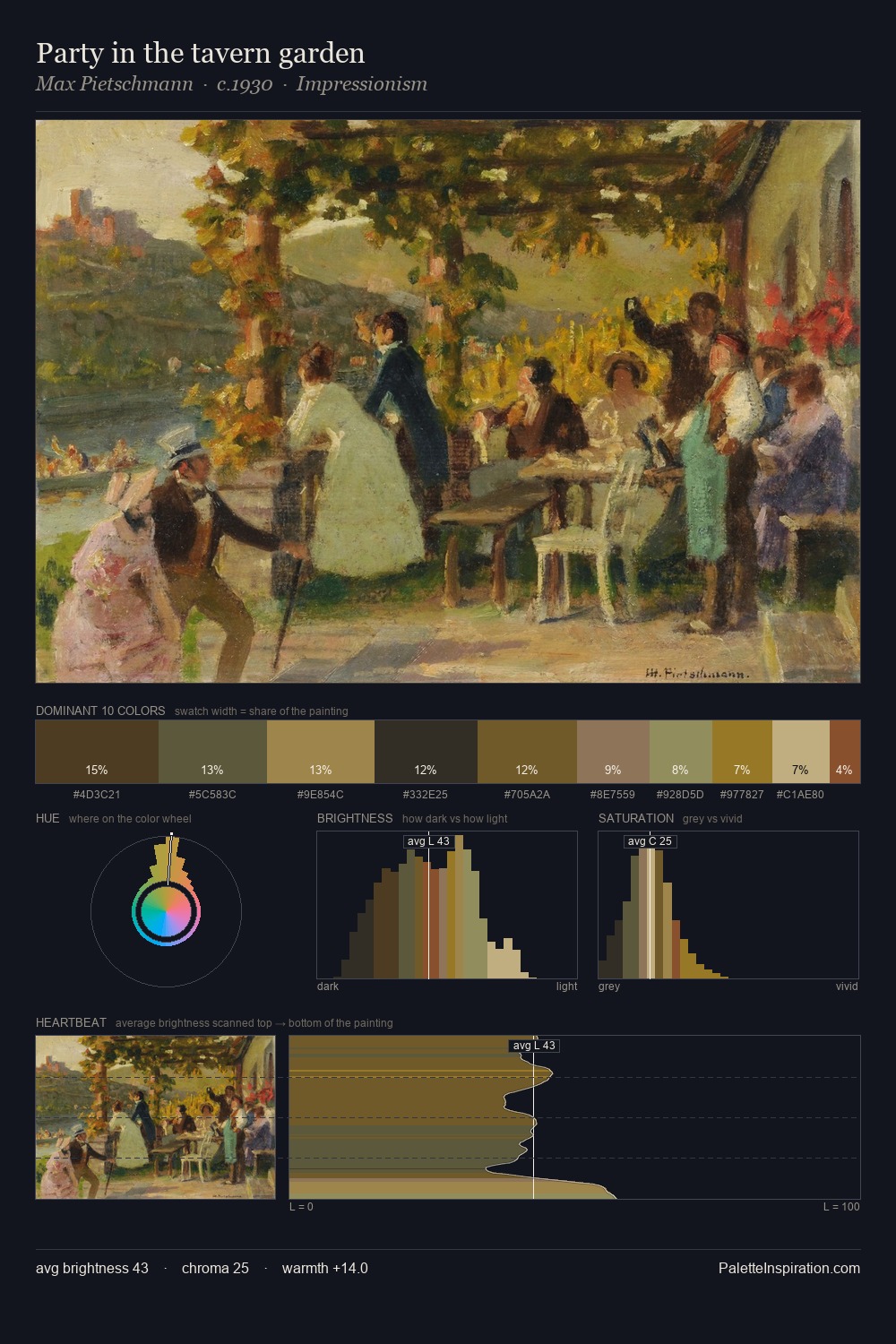Select the 15% dark brown swatch
This screenshot has width=896, height=1344.
(x=97, y=752)
